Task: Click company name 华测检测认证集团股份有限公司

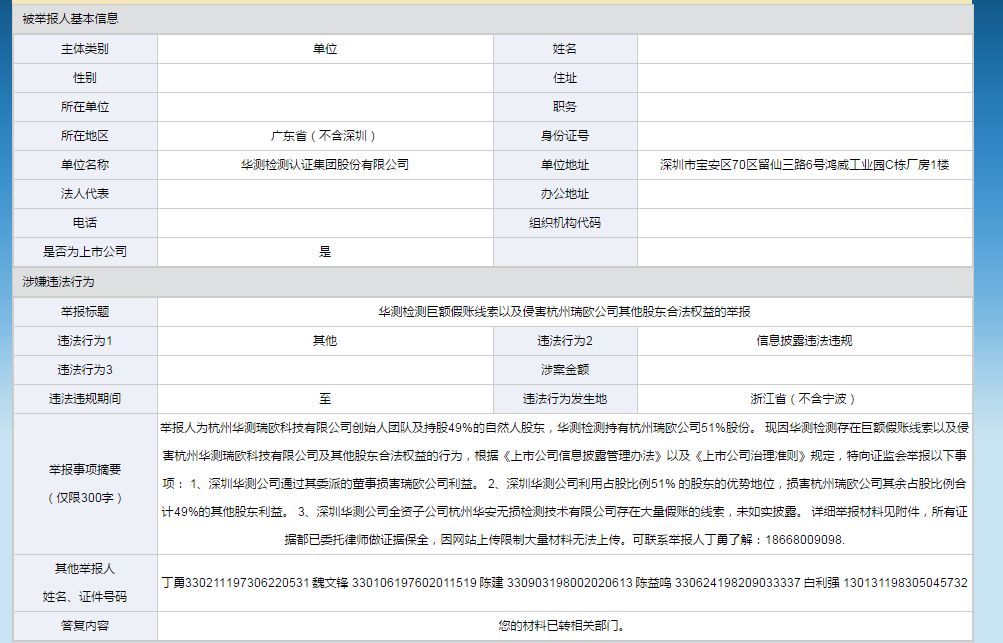Action: (325, 164)
